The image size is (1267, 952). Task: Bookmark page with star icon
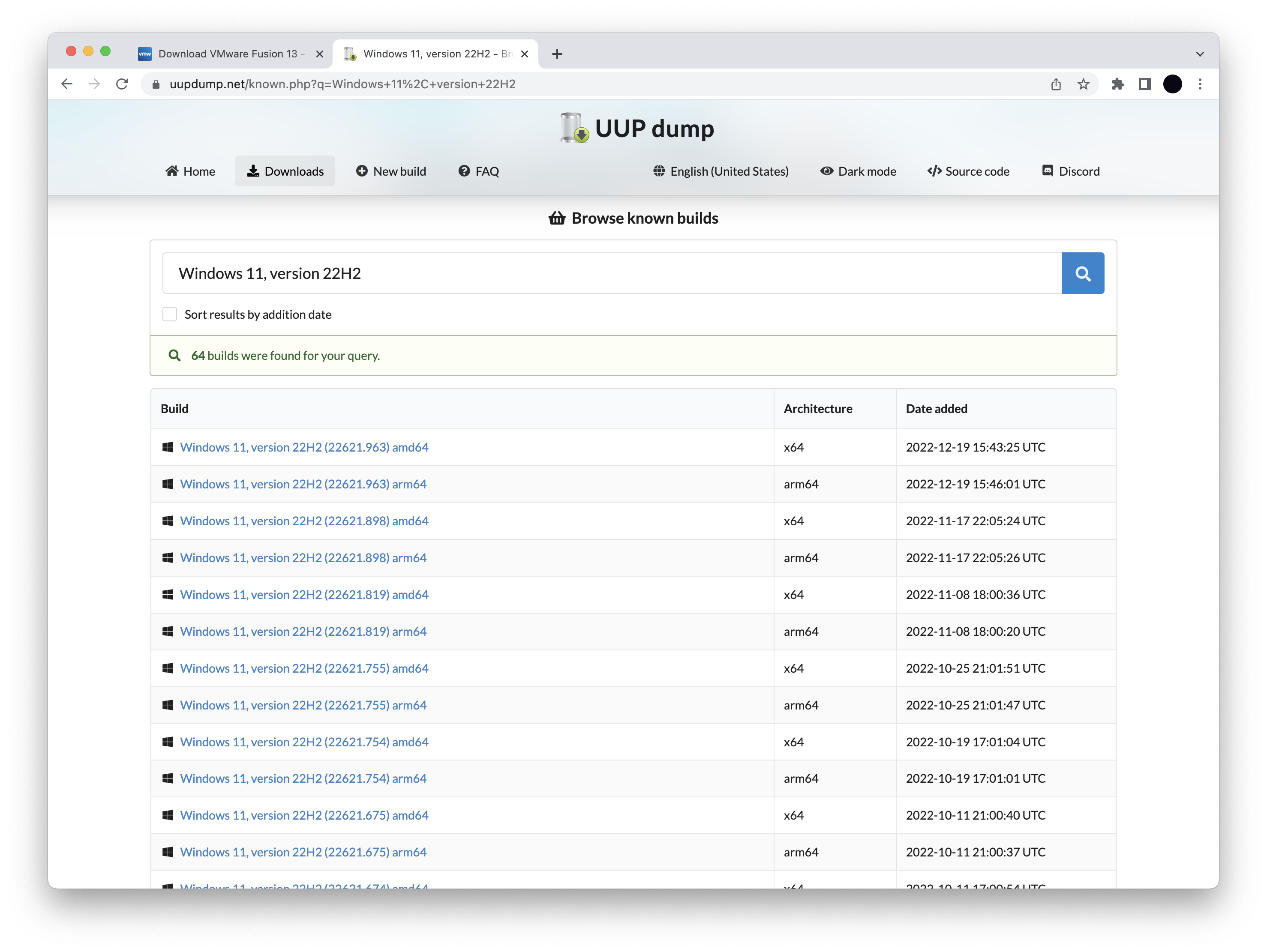1083,84
